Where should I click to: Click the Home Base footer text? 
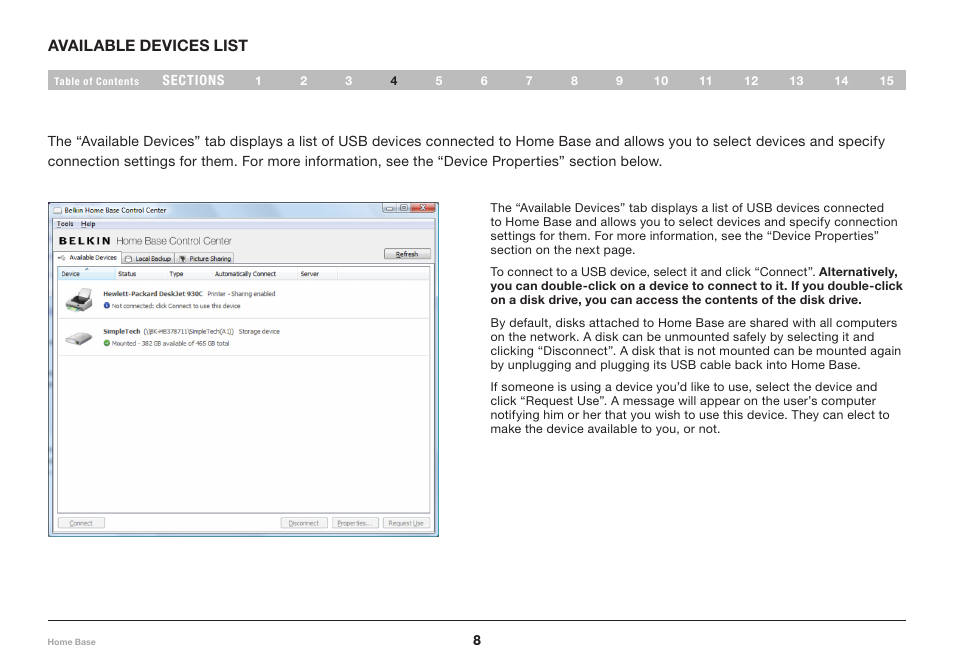(72, 642)
